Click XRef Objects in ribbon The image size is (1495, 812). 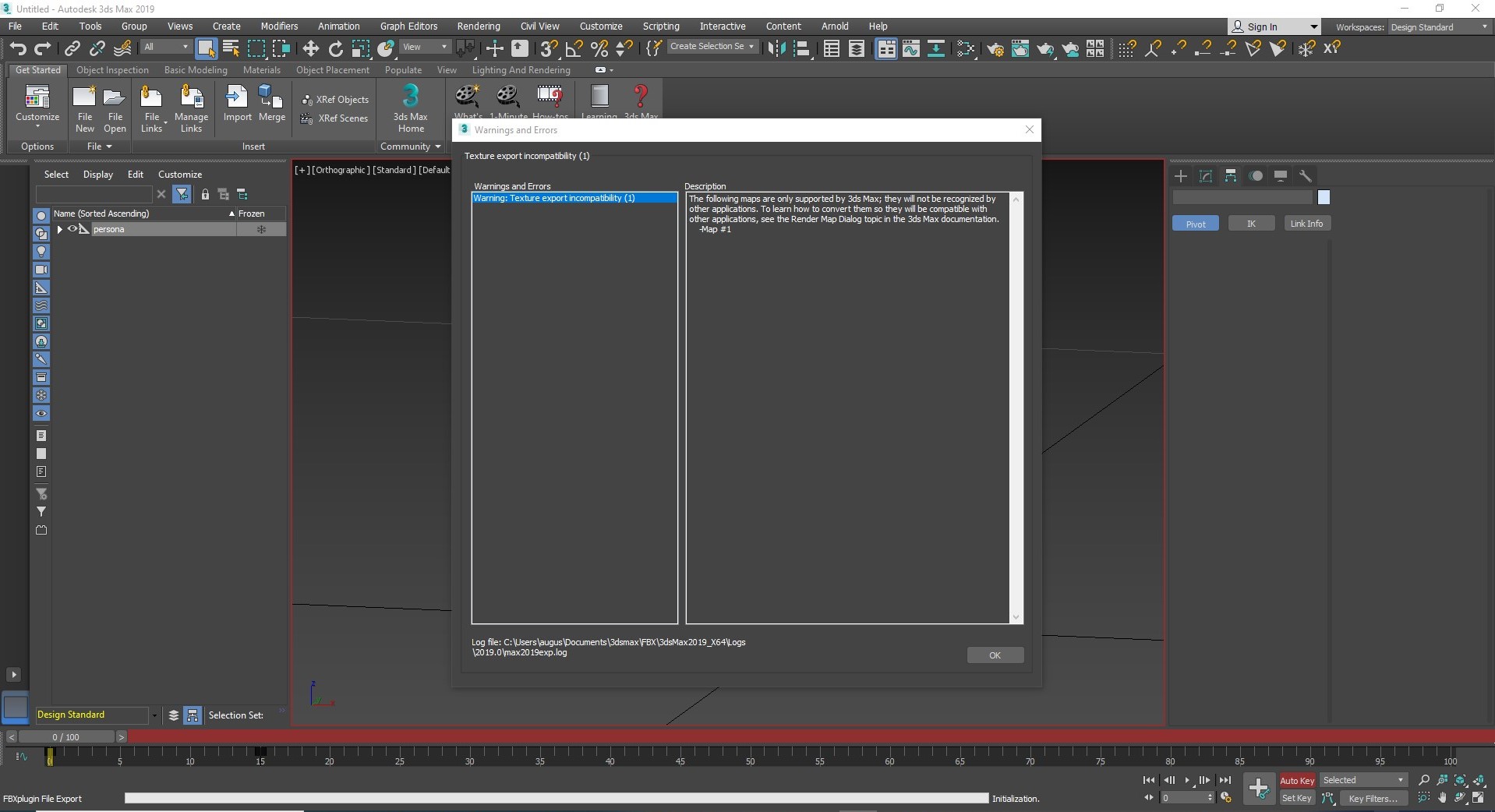coord(335,100)
